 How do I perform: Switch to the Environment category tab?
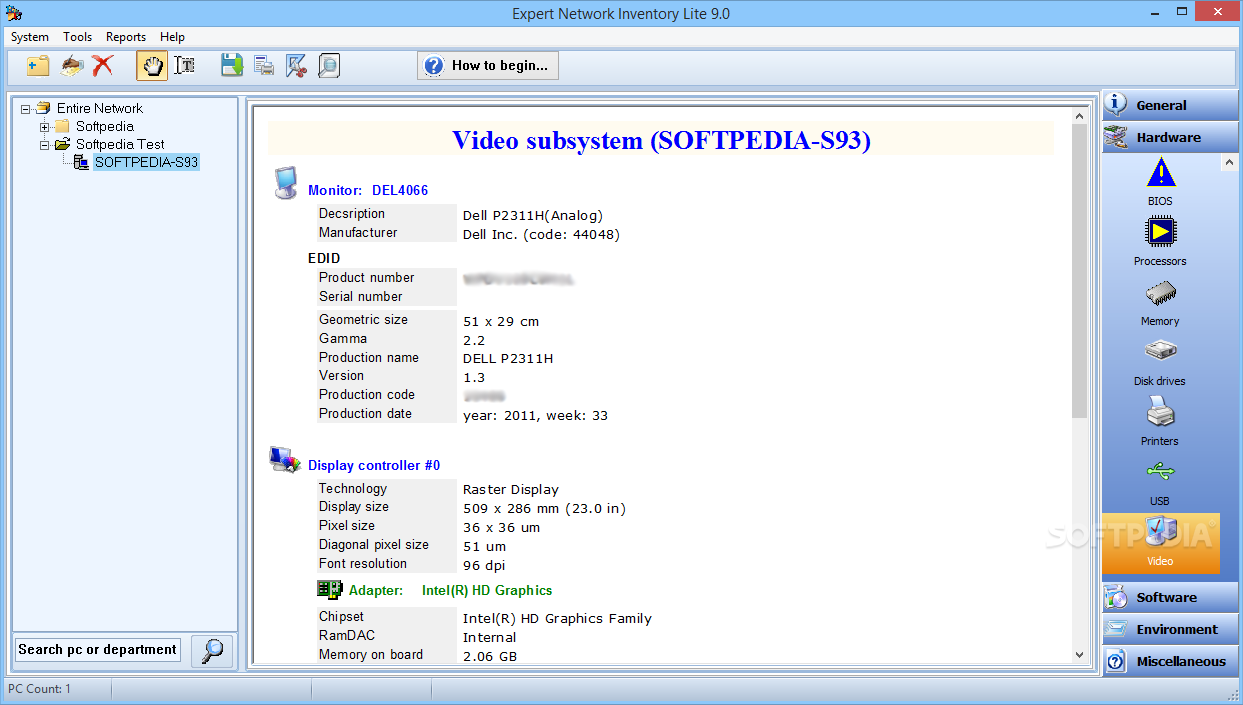1170,629
